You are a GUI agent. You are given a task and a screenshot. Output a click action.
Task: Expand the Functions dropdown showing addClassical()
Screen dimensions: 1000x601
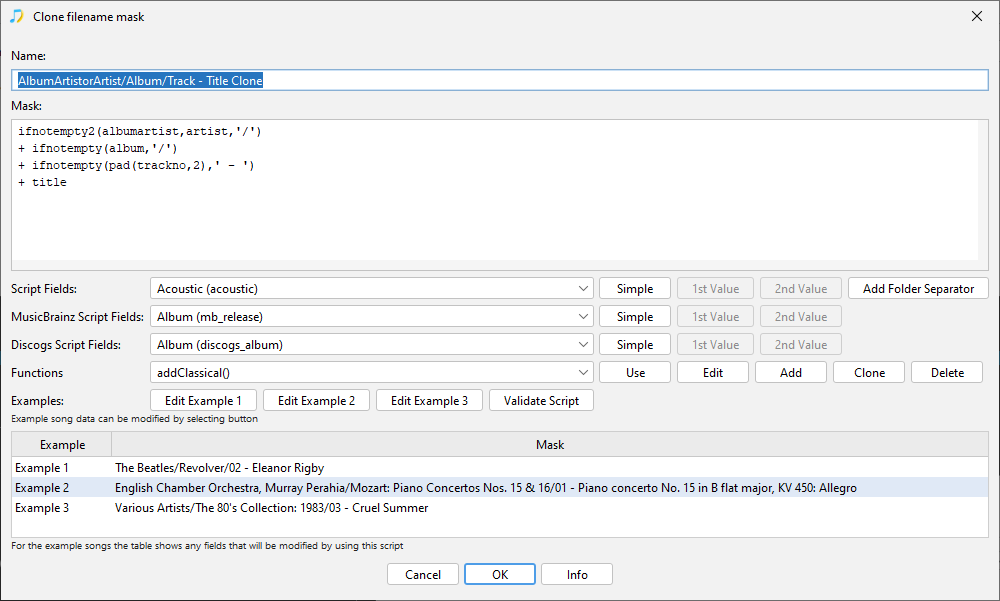372,373
